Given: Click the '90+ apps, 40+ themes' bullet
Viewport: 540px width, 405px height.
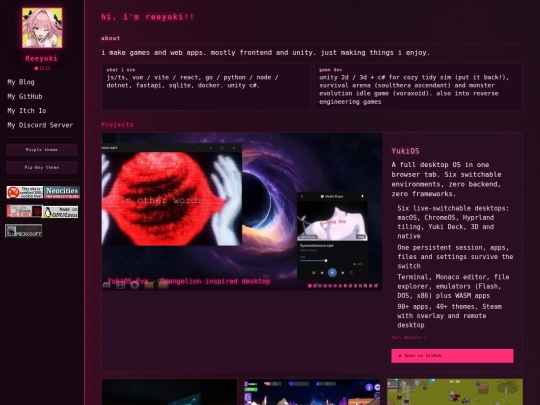Looking at the screenshot, I should pos(449,316).
